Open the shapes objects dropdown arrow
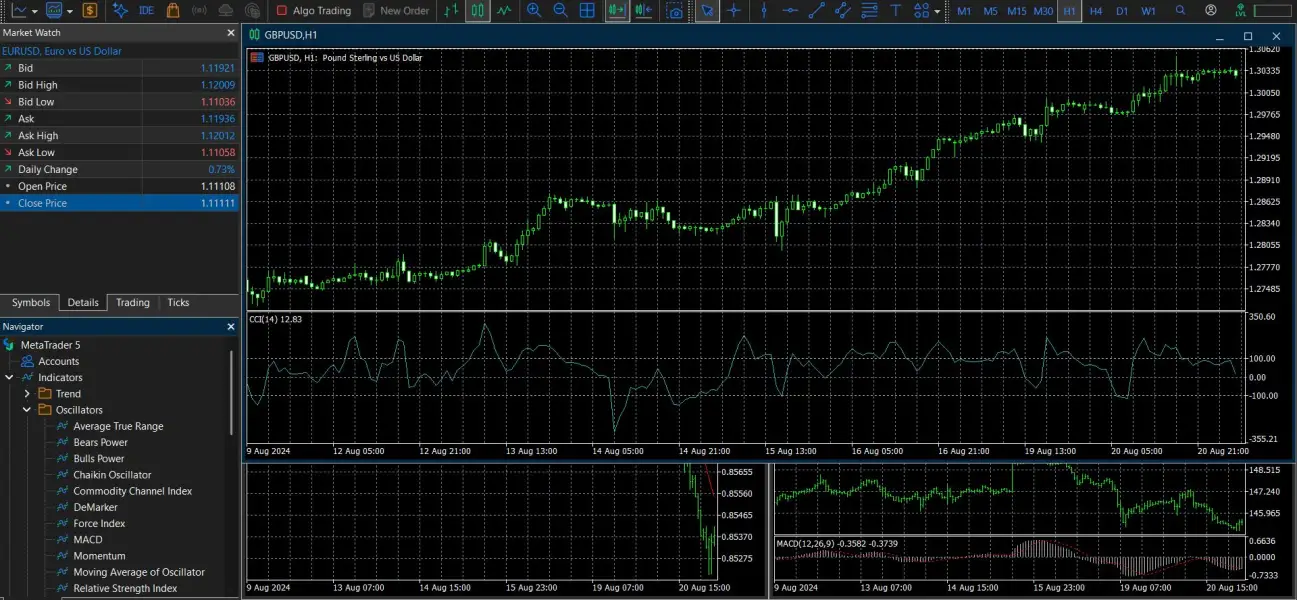Screen dimensions: 1297x600 coord(937,11)
